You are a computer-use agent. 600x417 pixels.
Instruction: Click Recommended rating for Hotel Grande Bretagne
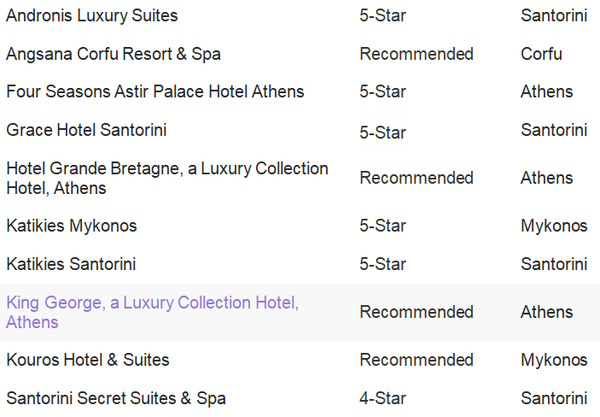click(x=416, y=178)
